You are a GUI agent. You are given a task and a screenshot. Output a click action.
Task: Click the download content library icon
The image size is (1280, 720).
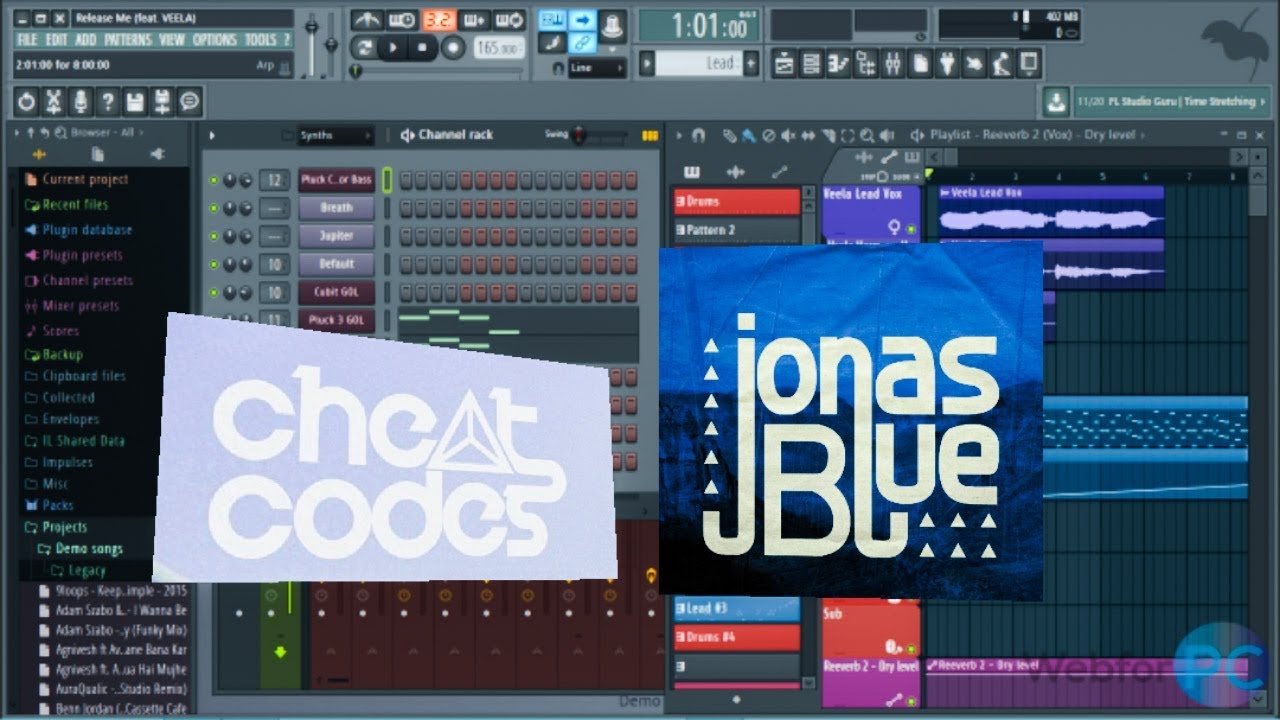(x=1056, y=101)
